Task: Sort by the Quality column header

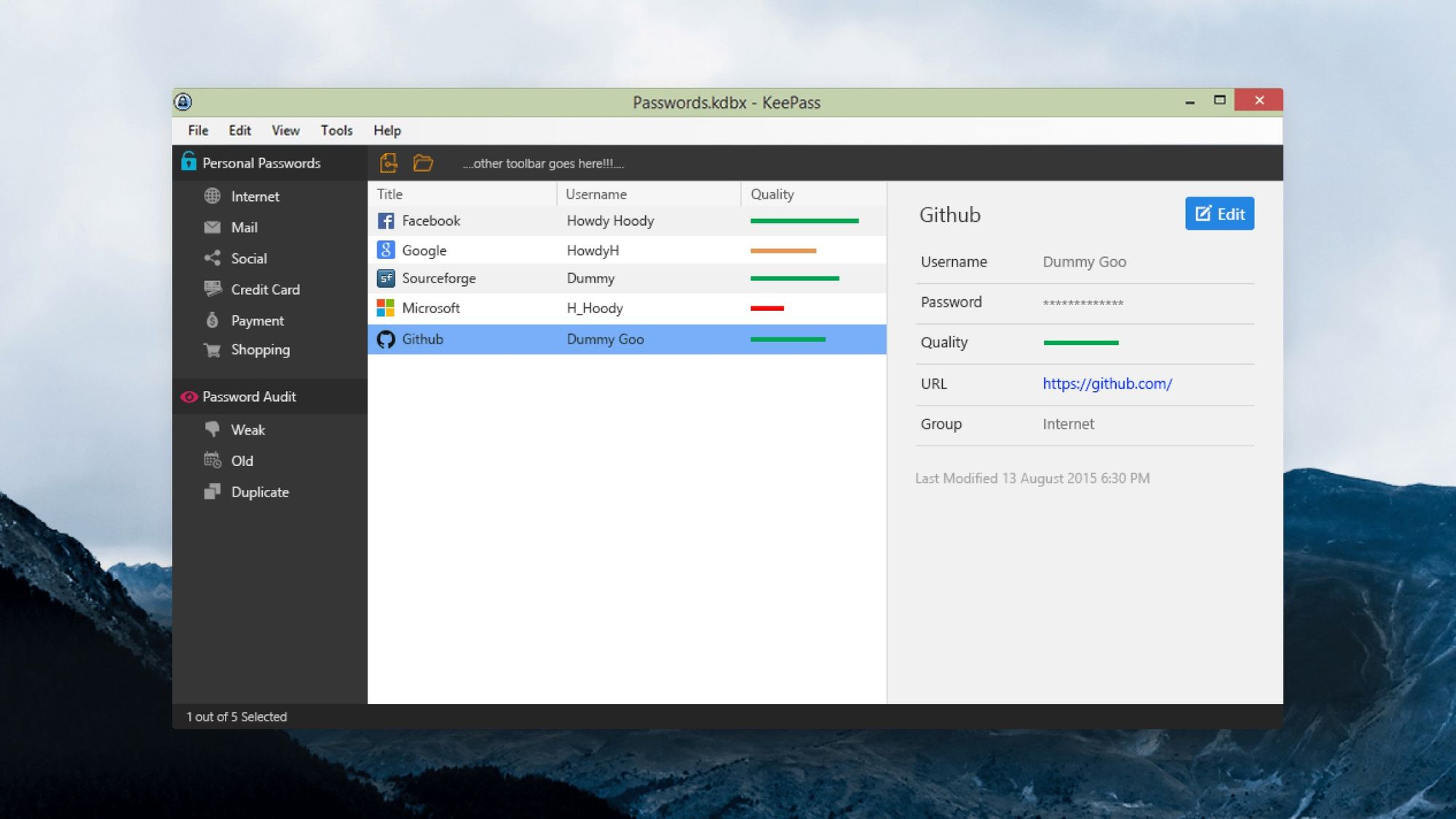Action: (x=814, y=194)
